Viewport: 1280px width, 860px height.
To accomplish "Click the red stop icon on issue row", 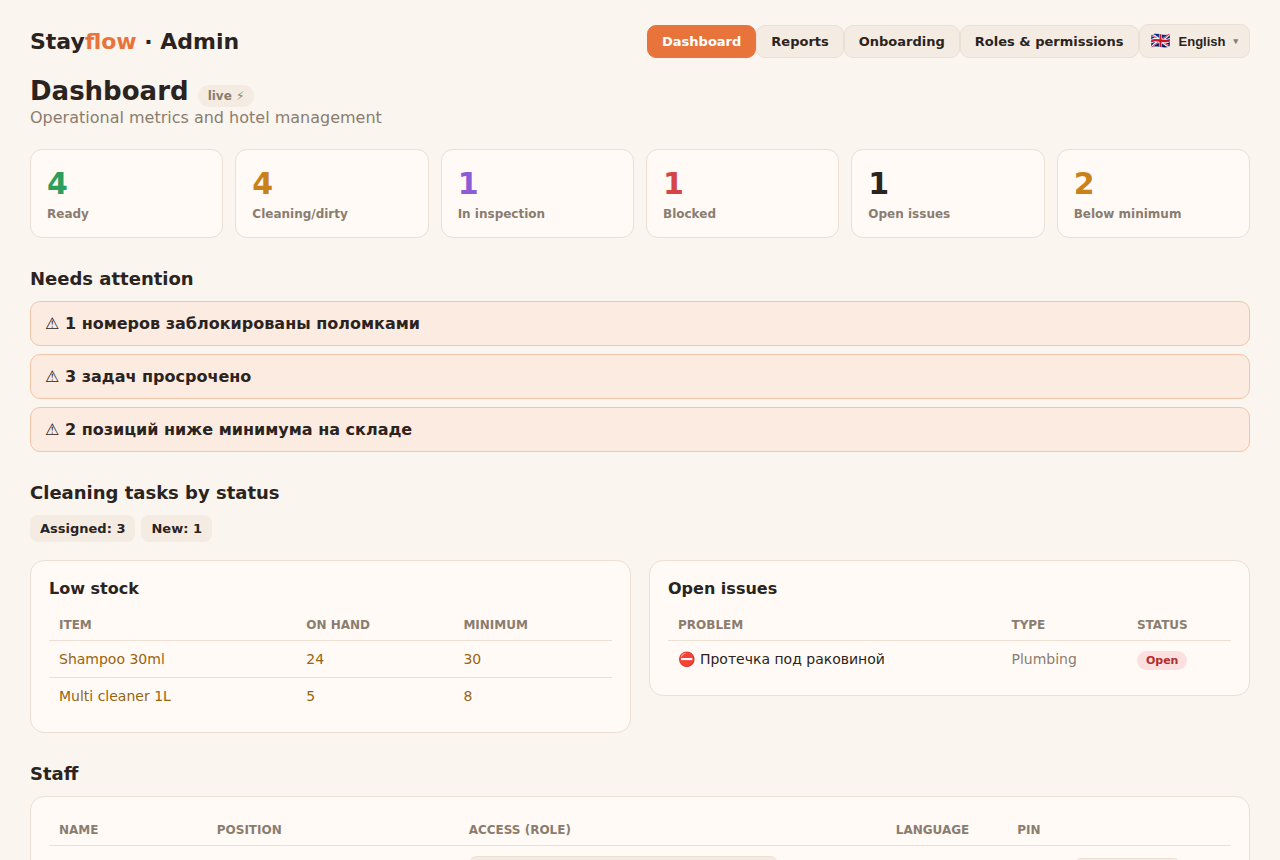I will [686, 659].
